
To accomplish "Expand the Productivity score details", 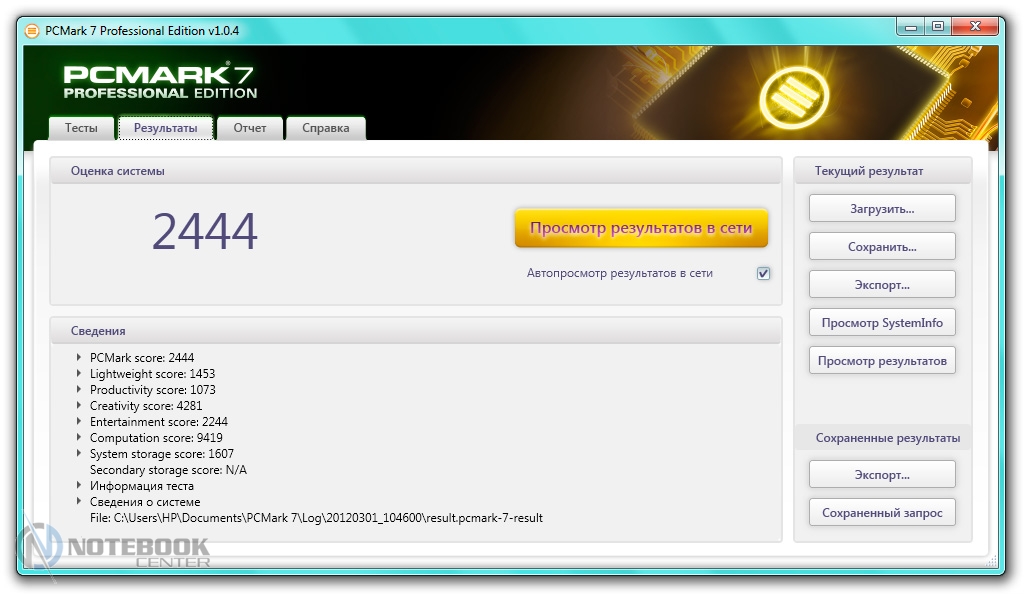I will (79, 389).
